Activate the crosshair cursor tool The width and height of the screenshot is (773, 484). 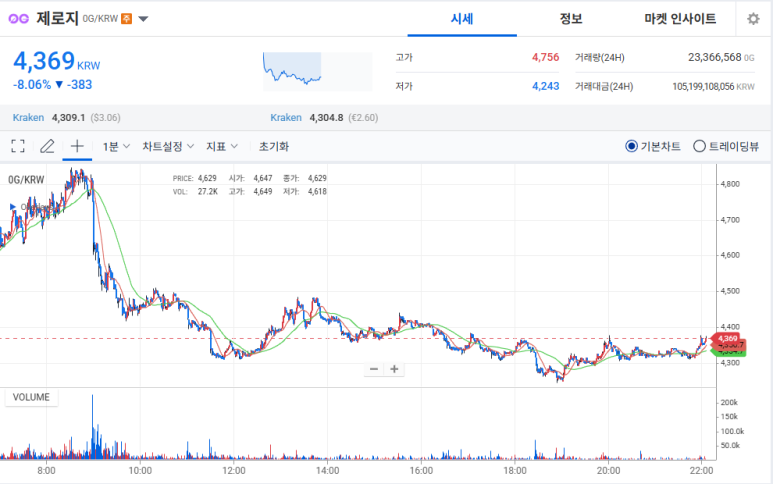click(x=77, y=146)
